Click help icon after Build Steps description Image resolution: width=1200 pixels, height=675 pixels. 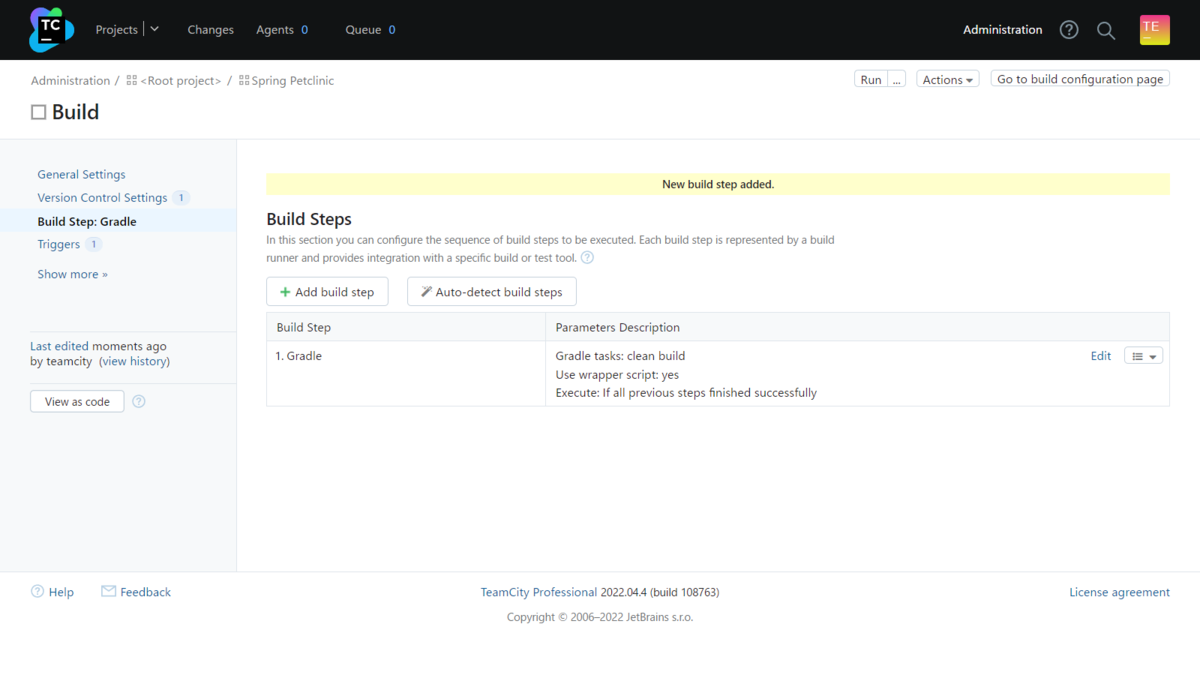click(587, 258)
